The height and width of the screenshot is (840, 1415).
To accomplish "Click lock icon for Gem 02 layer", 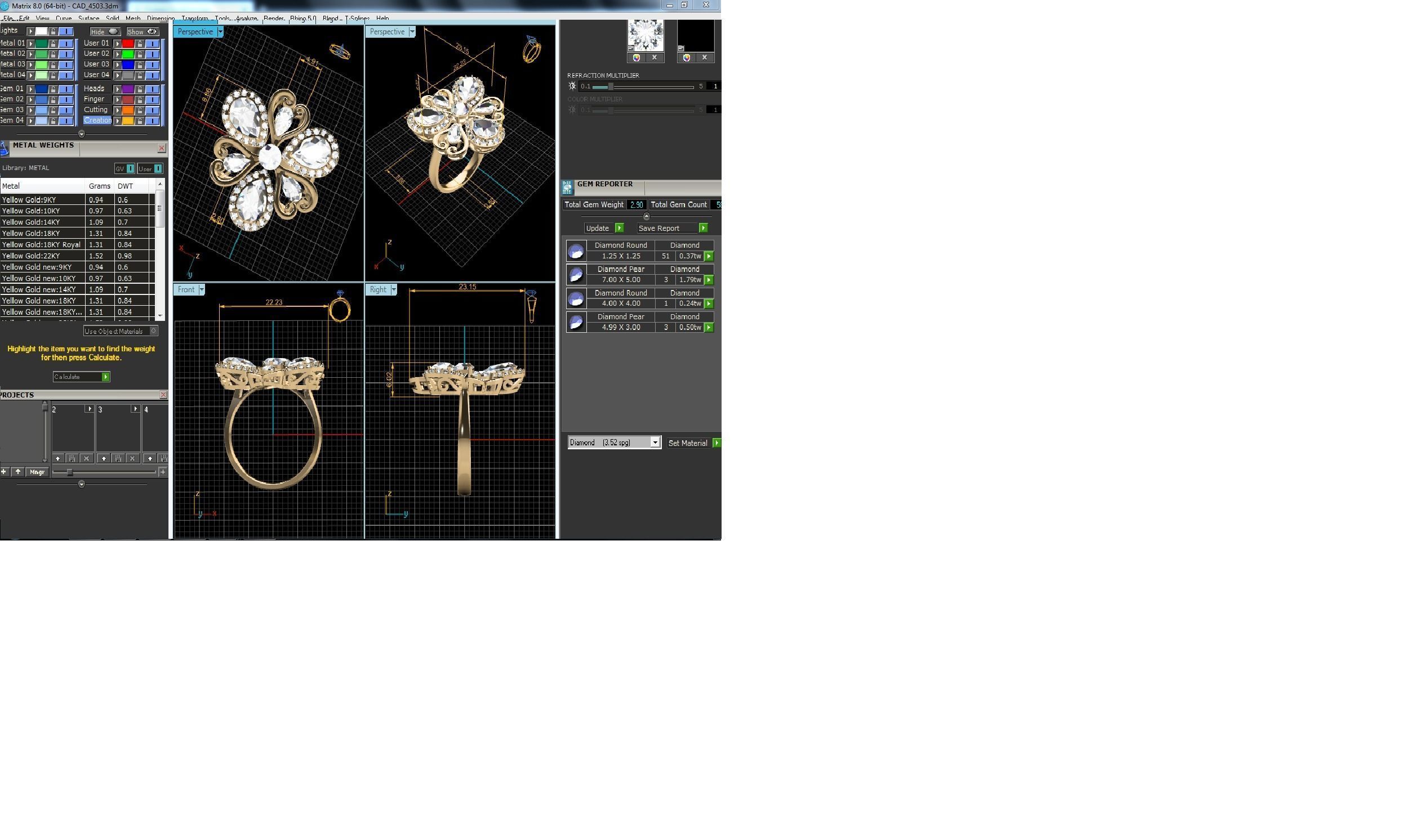I will (x=52, y=100).
